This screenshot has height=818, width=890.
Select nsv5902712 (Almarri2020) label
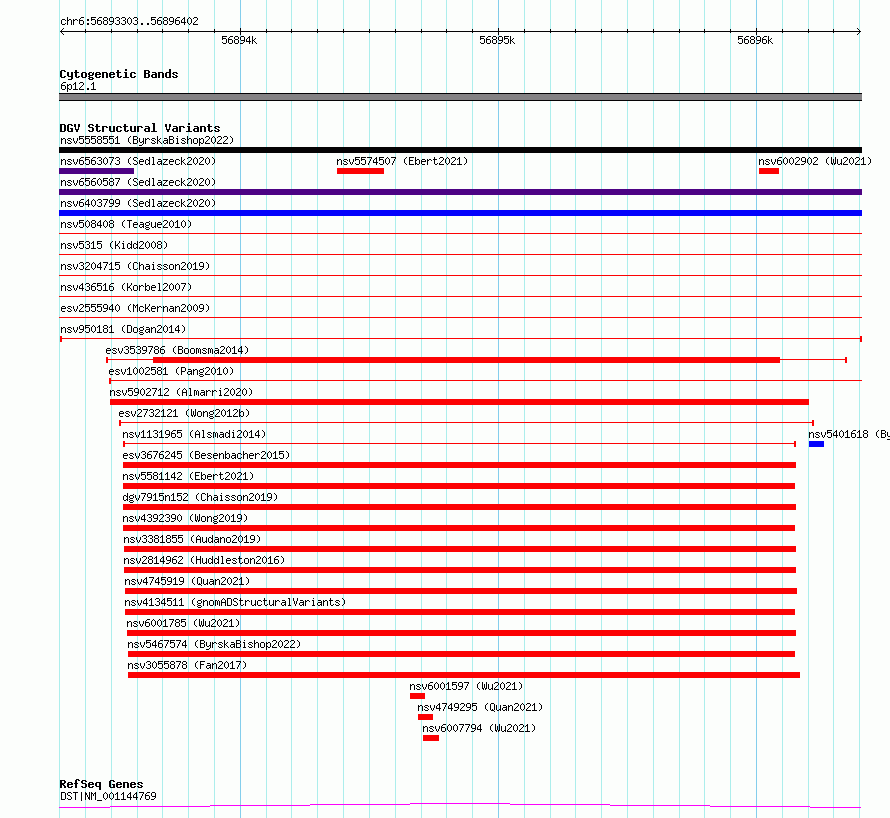pyautogui.click(x=181, y=392)
